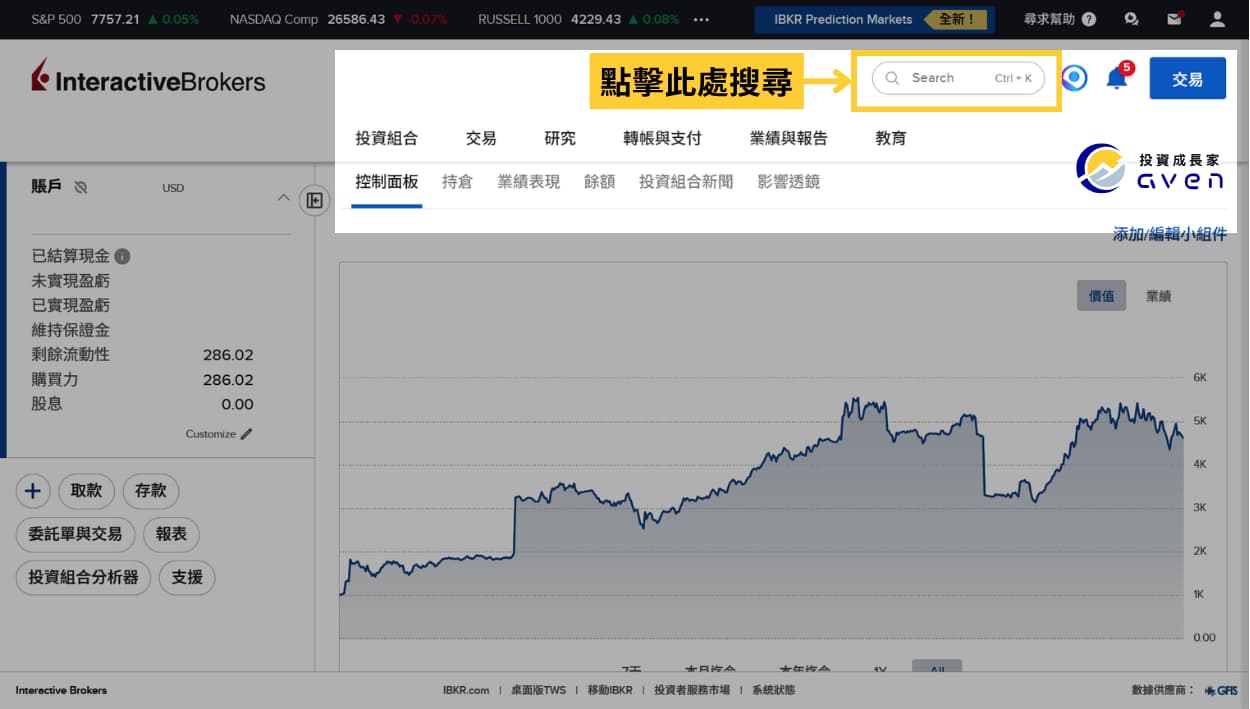The height and width of the screenshot is (709, 1250).
Task: Switch to the 投資組合新聞 tab
Action: tap(686, 182)
